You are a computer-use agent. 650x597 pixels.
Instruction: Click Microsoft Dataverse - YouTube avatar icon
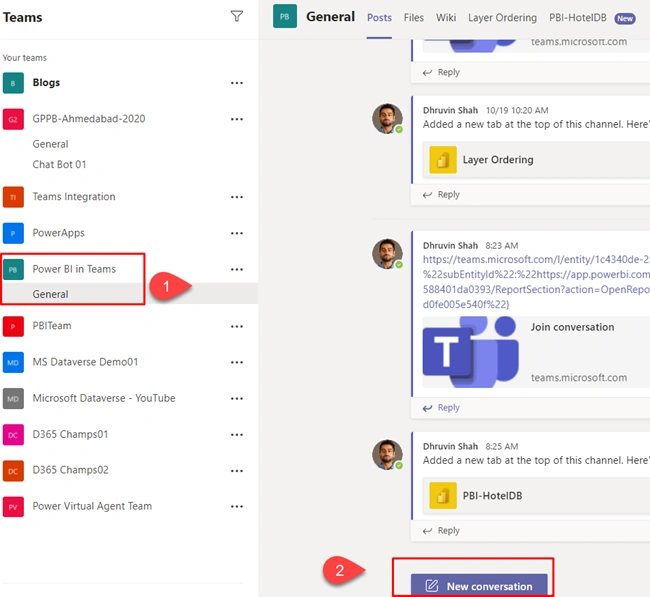[13, 398]
